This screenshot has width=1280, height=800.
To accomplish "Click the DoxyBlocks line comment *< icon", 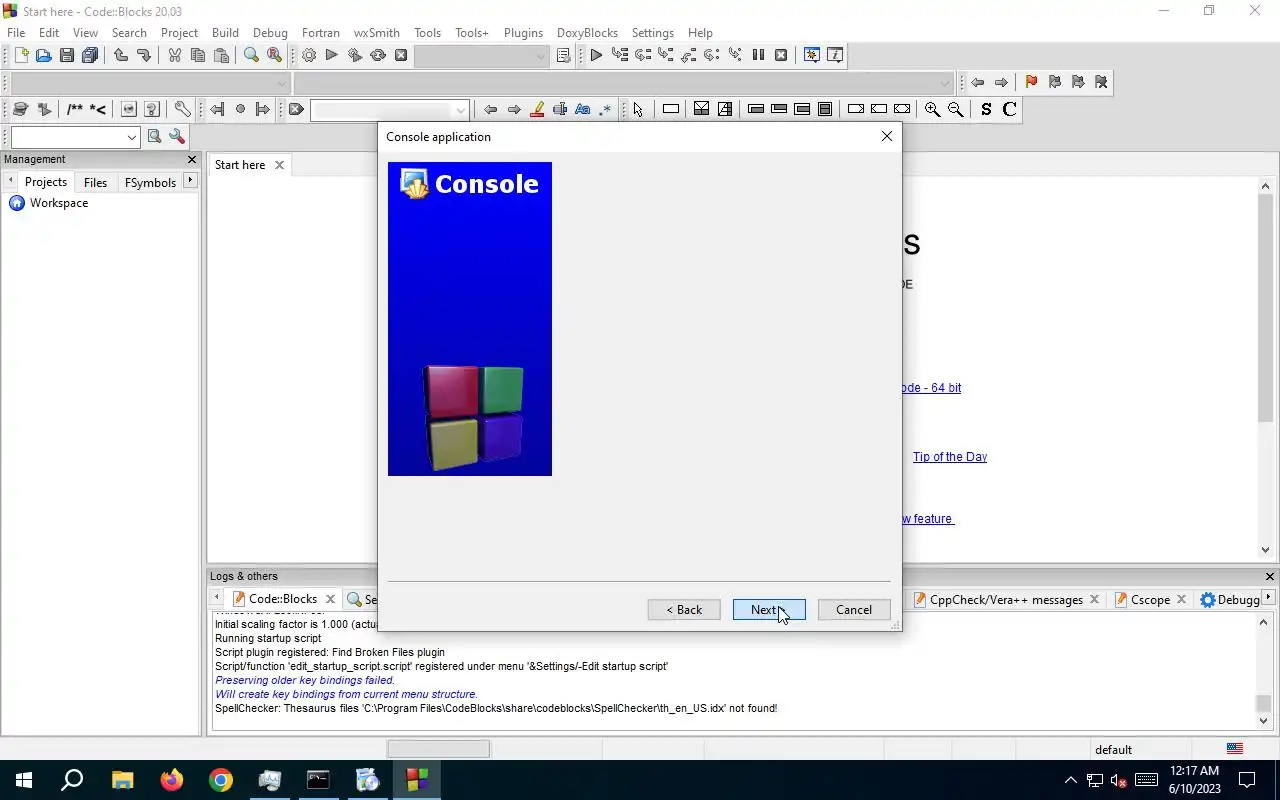I will tap(98, 110).
